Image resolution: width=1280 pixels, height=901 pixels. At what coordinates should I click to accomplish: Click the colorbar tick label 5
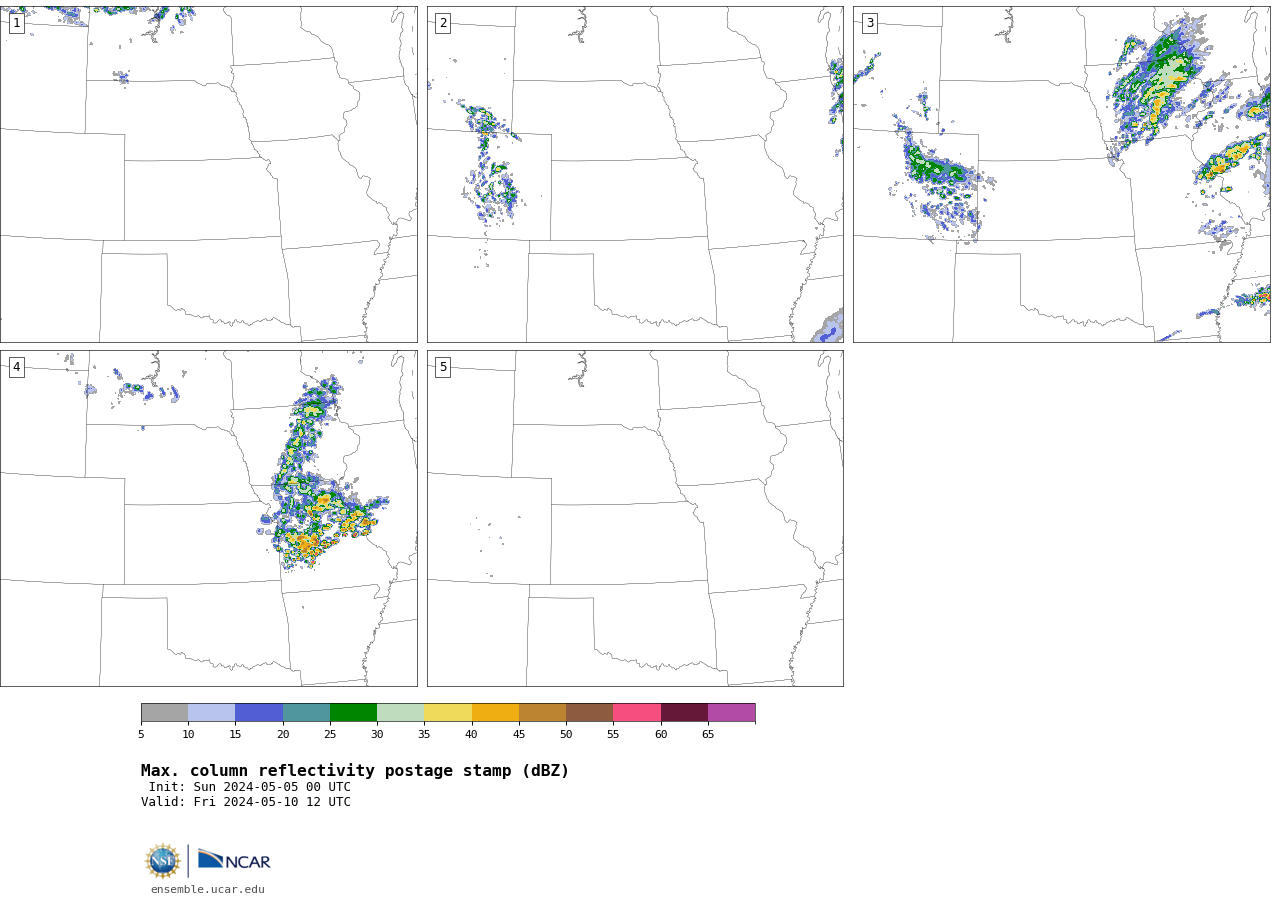[x=141, y=735]
